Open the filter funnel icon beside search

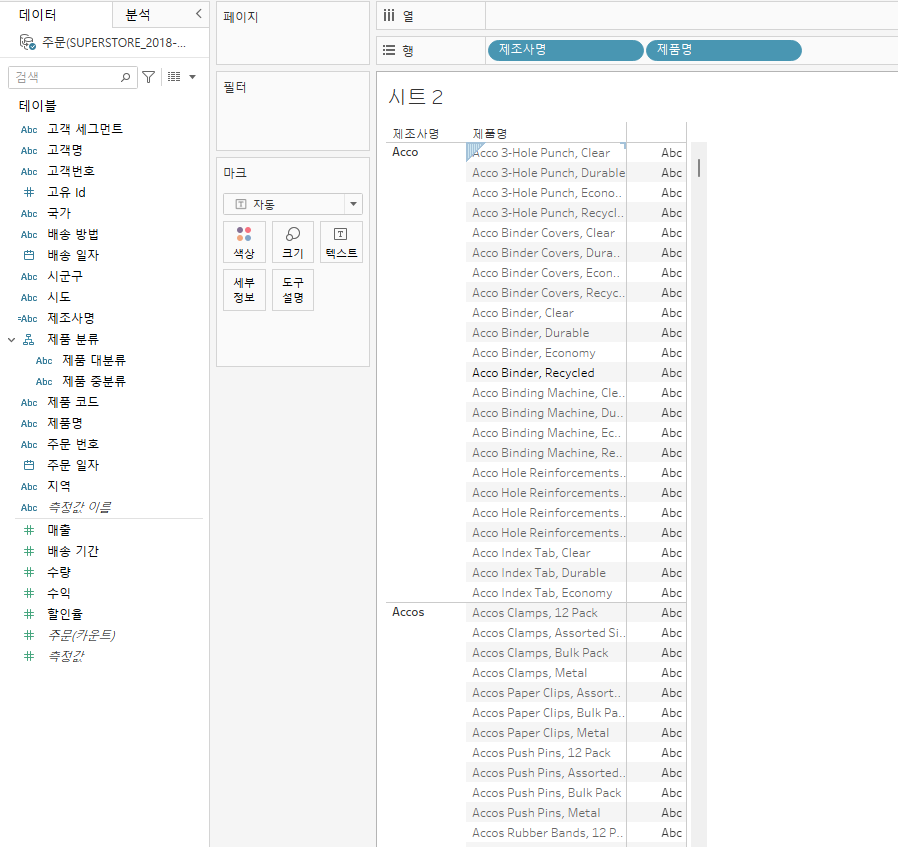click(149, 77)
